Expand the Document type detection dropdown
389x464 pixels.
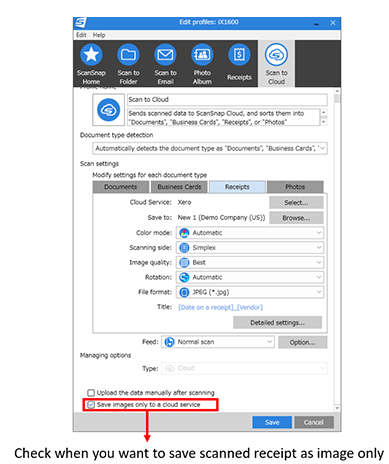point(210,148)
